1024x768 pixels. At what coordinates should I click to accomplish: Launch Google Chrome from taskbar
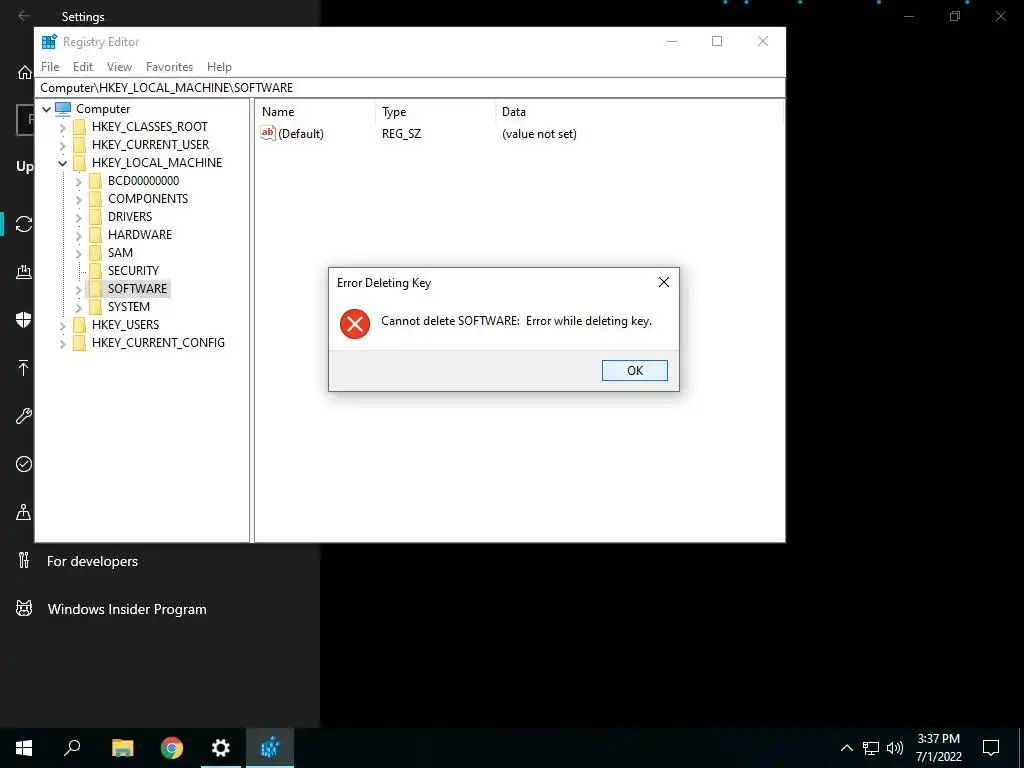point(172,748)
